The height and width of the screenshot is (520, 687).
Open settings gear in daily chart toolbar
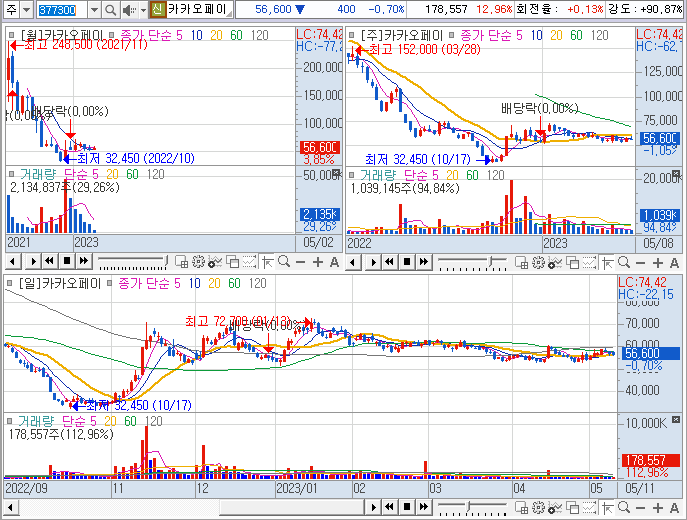click(538, 507)
